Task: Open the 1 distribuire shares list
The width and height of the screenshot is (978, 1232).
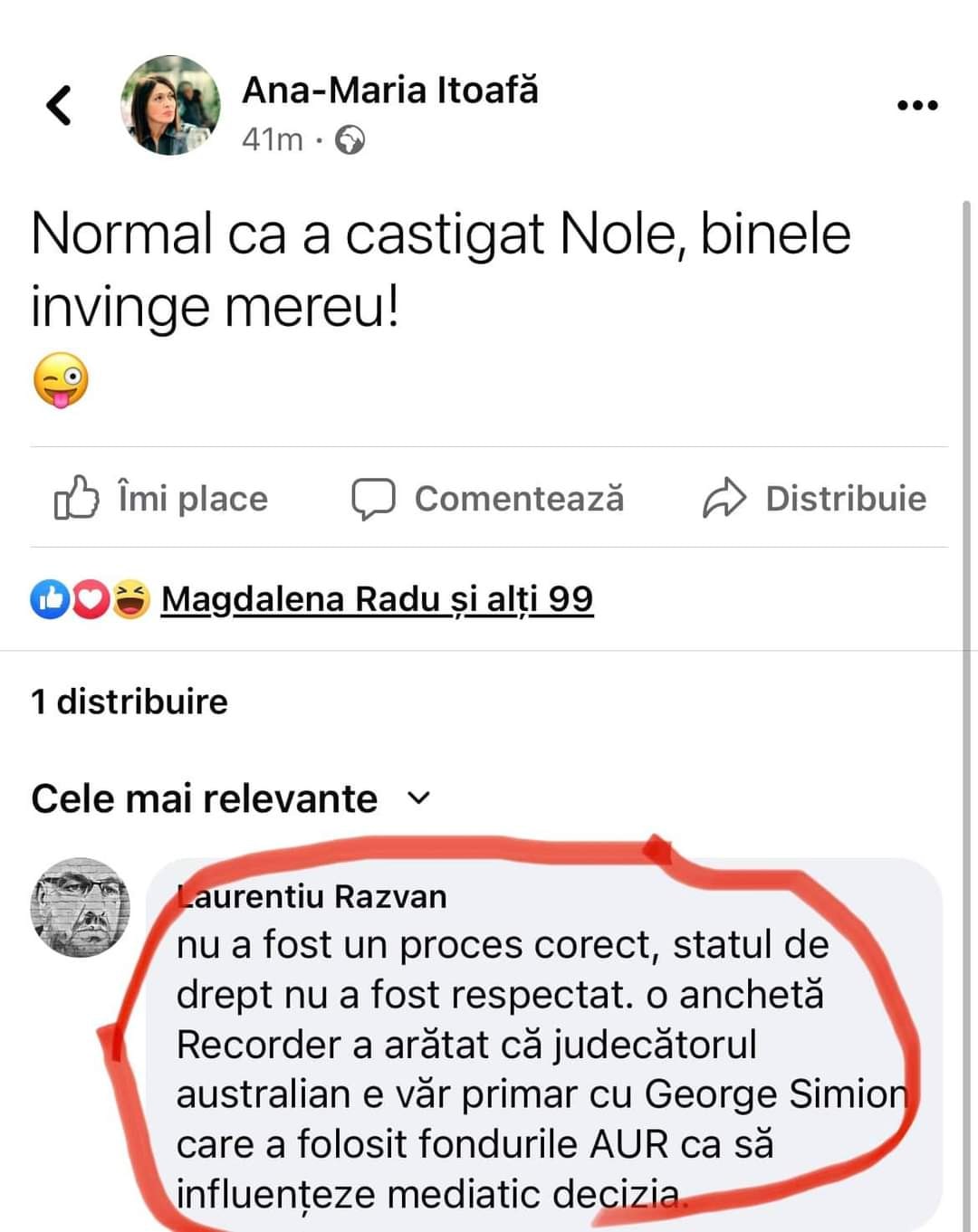Action: pyautogui.click(x=129, y=702)
